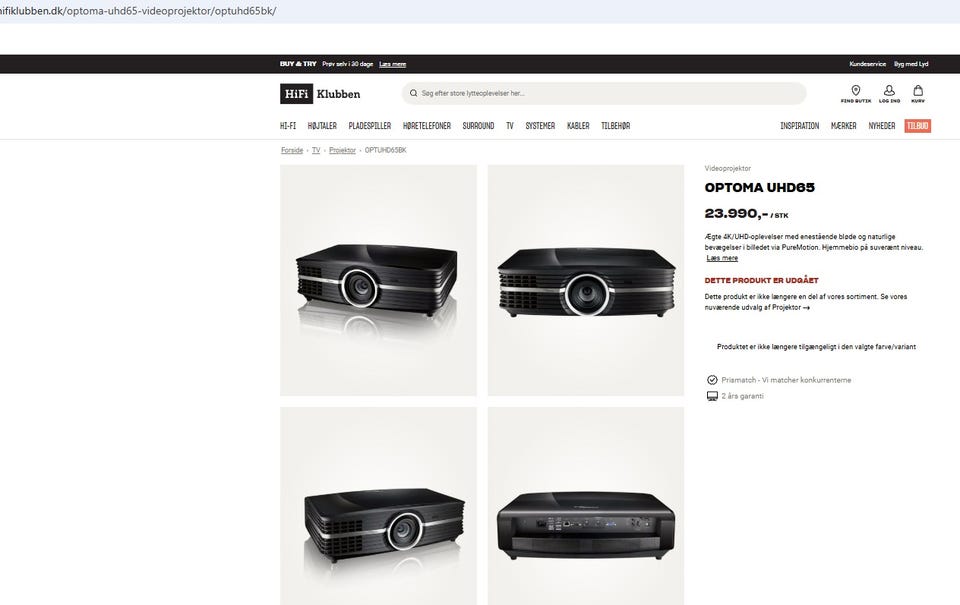The image size is (960, 605).
Task: Focus the search input field
Action: tap(604, 93)
